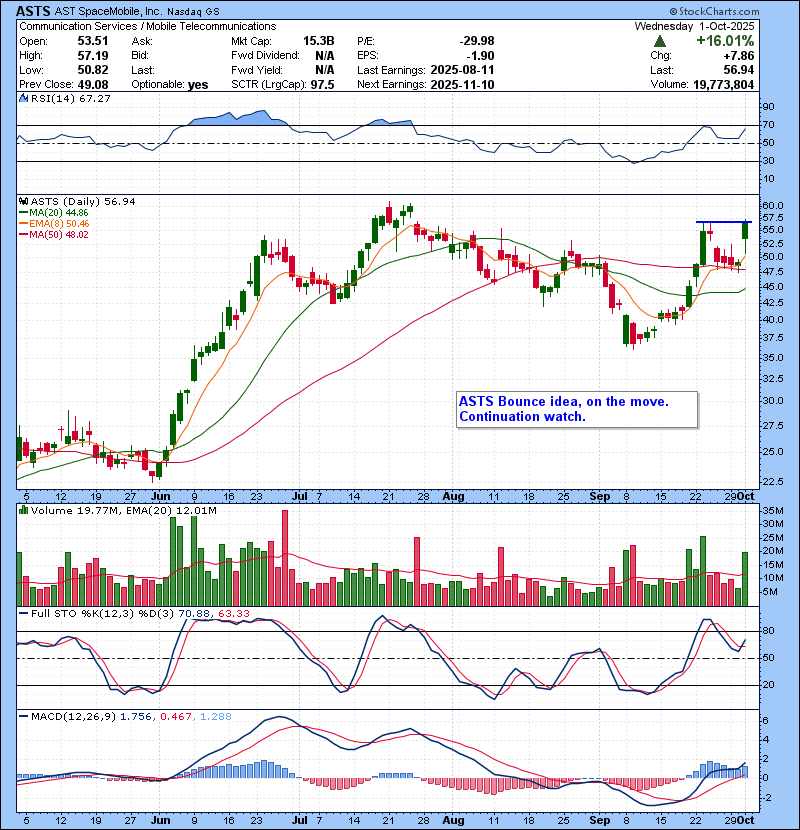Click the Last price 56.94 in the header
The width and height of the screenshot is (800, 830).
(739, 70)
